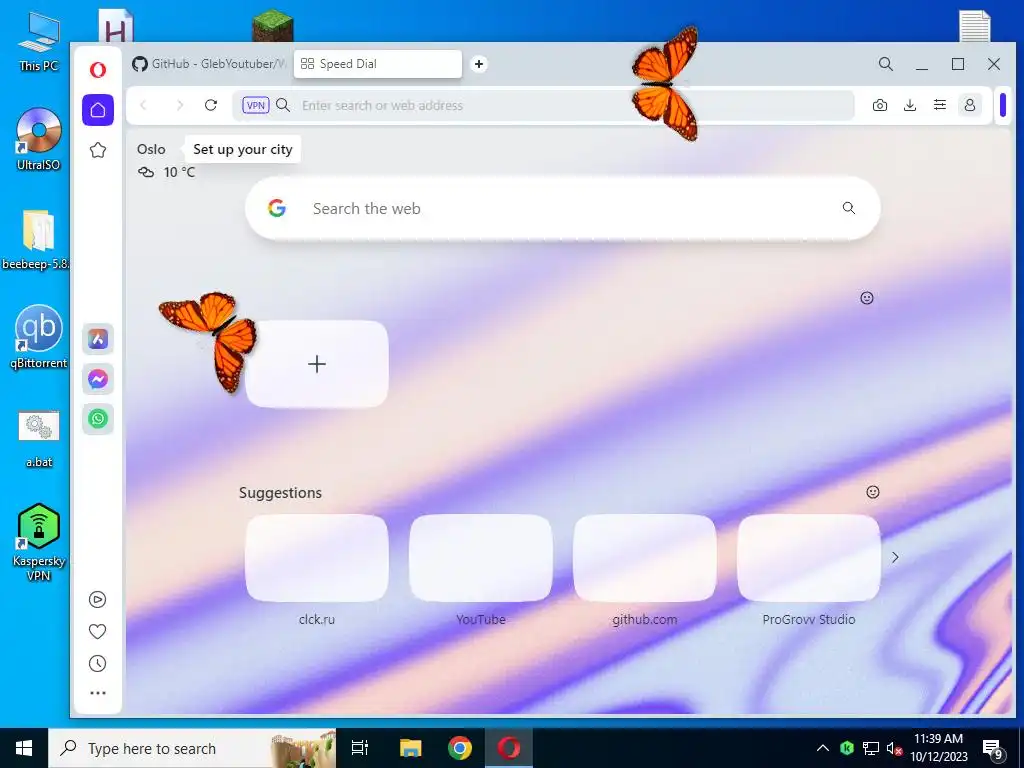1024x768 pixels.
Task: Open the Oslo weather widget
Action: [x=166, y=161]
